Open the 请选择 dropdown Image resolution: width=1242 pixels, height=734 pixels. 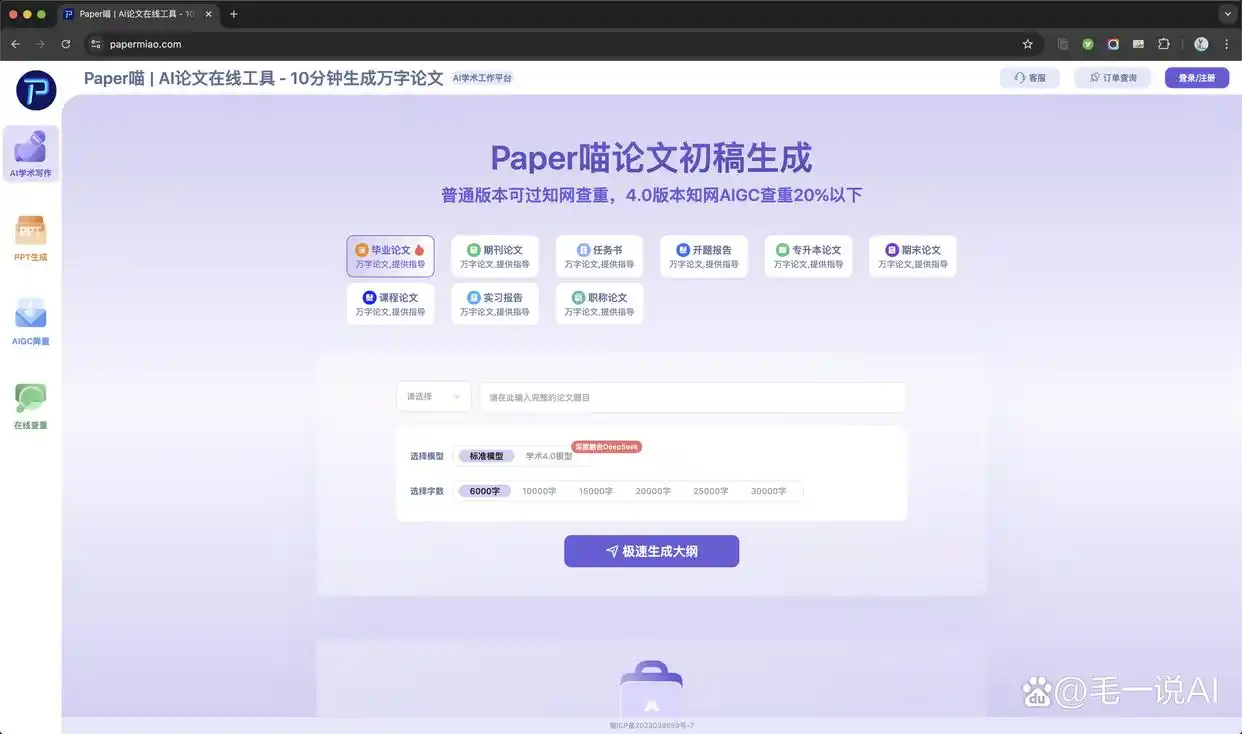click(x=433, y=396)
